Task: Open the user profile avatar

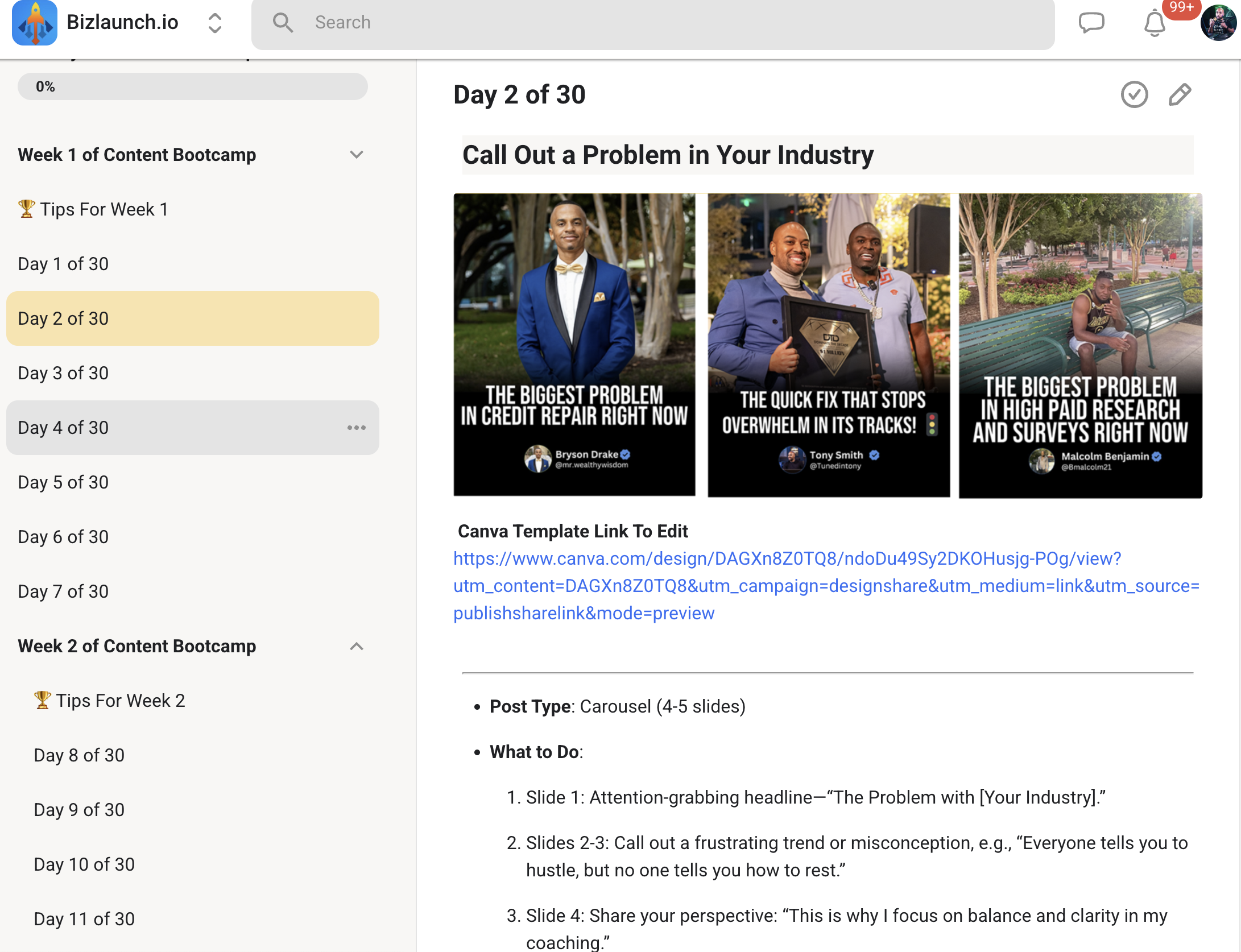Action: (1218, 23)
